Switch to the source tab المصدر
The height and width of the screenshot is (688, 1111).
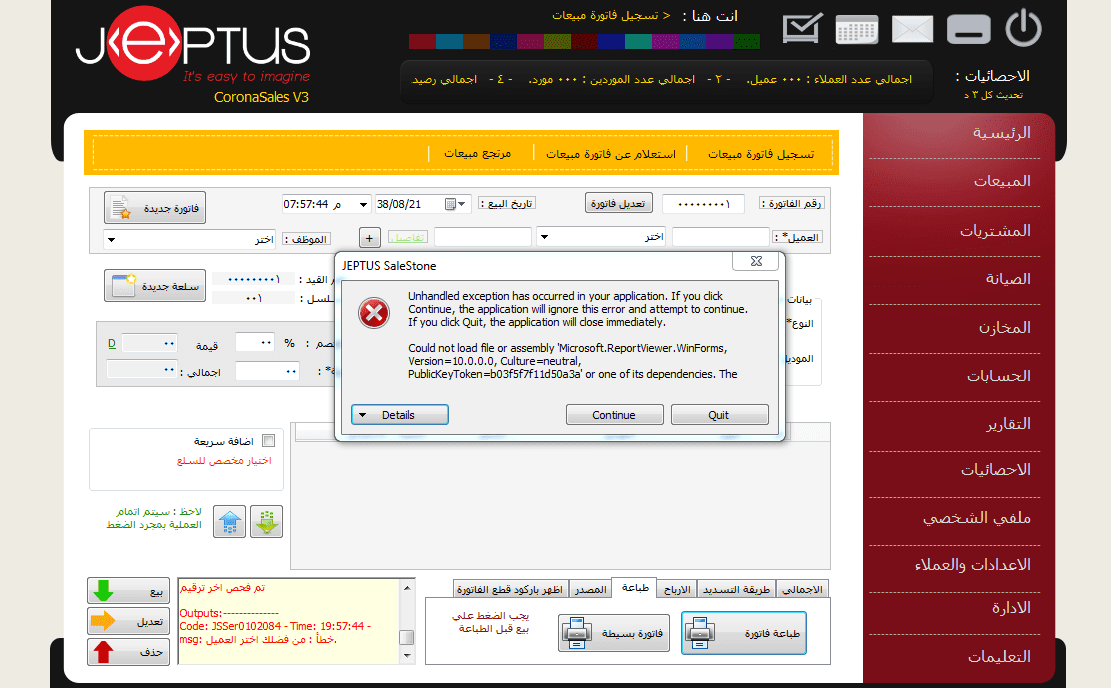(590, 590)
